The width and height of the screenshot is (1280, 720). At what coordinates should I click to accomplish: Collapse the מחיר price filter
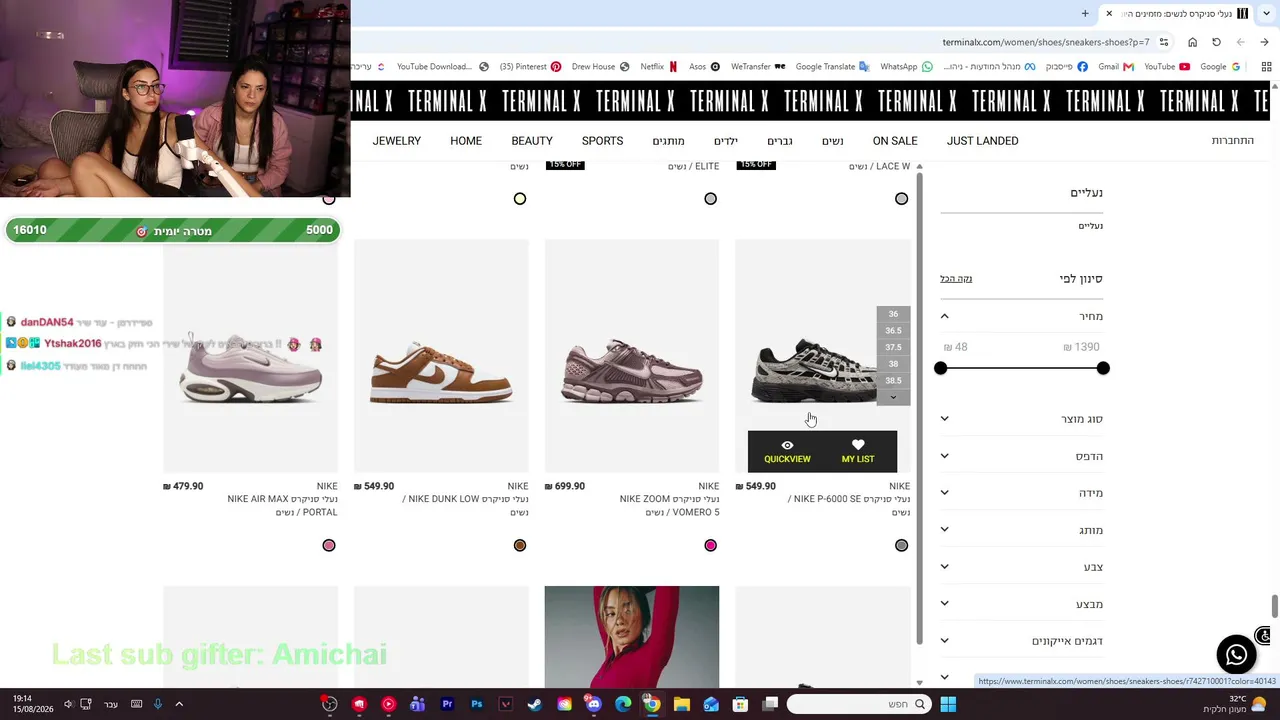944,316
